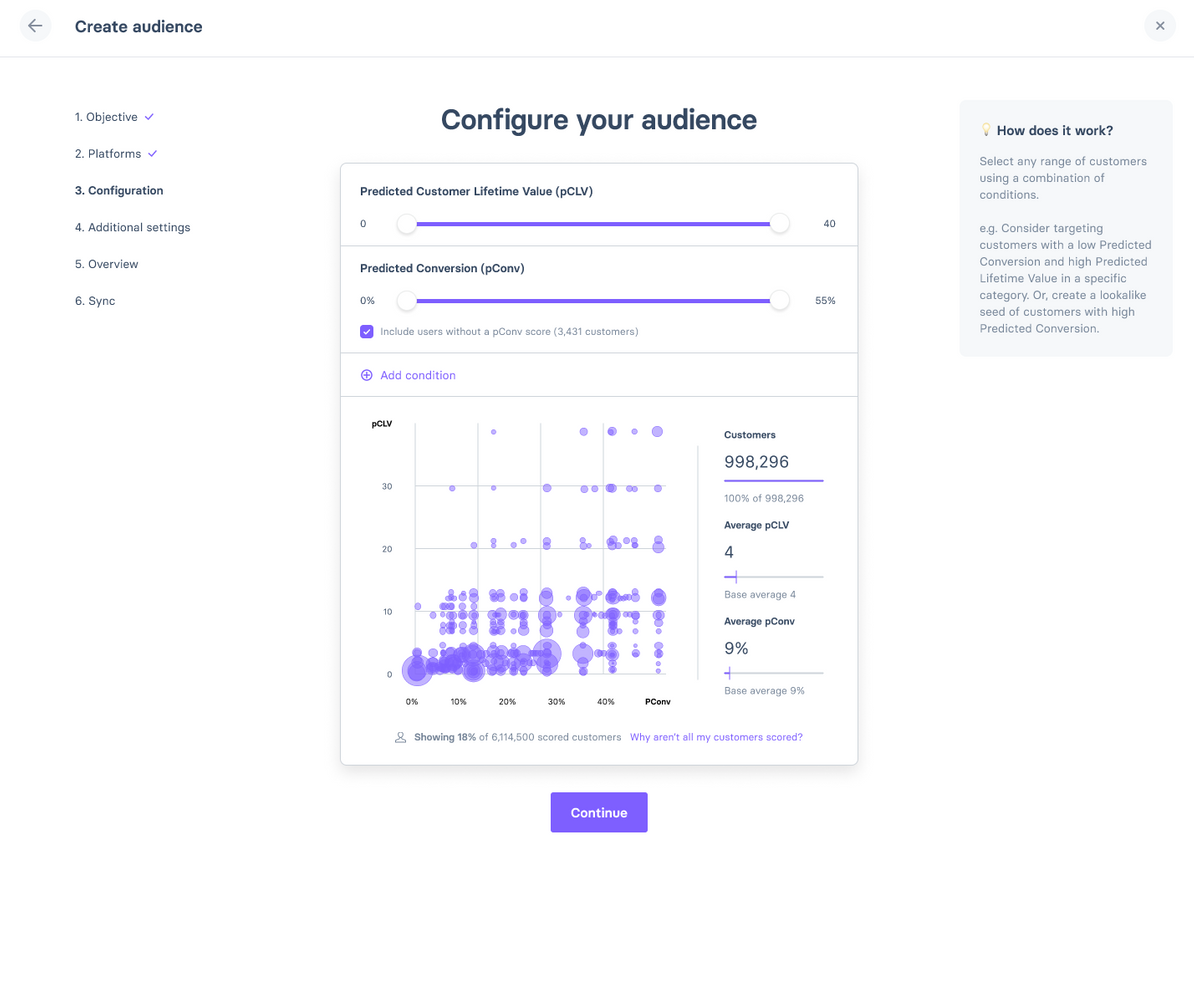Click the checkmark next to Objective step

click(149, 117)
